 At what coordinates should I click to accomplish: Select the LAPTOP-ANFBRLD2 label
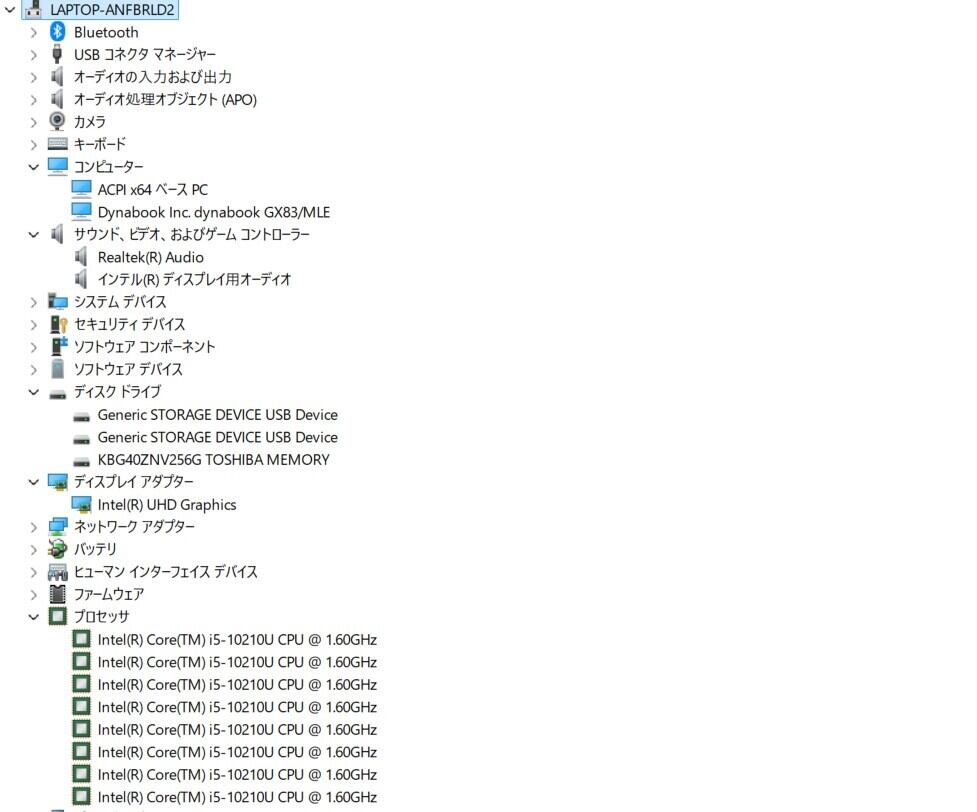(x=112, y=9)
